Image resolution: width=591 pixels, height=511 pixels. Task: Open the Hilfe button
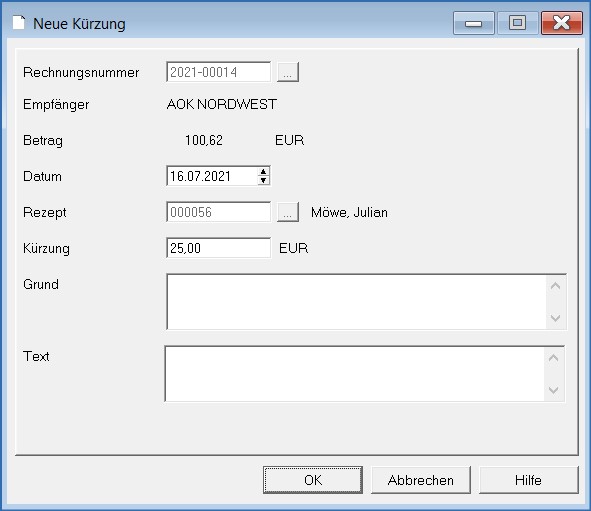[x=528, y=480]
